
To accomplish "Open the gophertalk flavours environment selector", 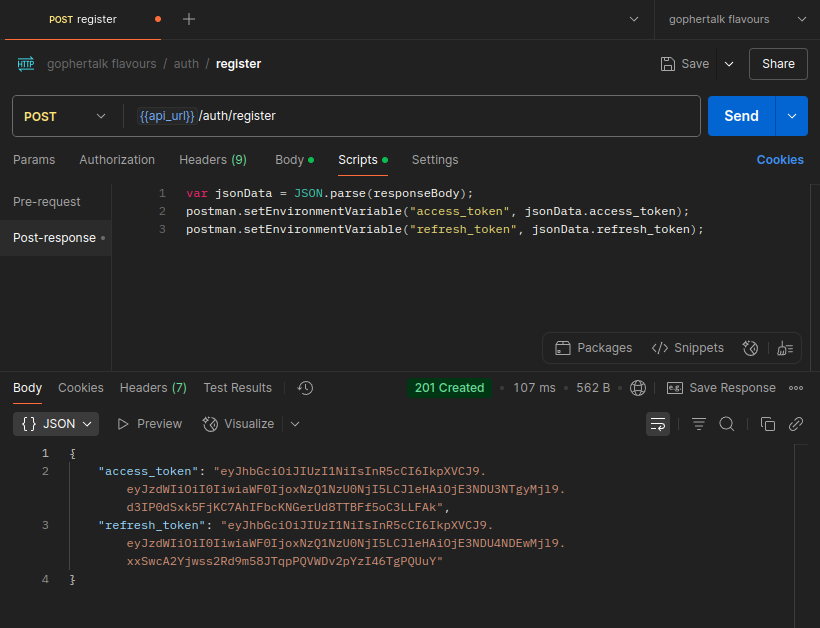I will (737, 19).
